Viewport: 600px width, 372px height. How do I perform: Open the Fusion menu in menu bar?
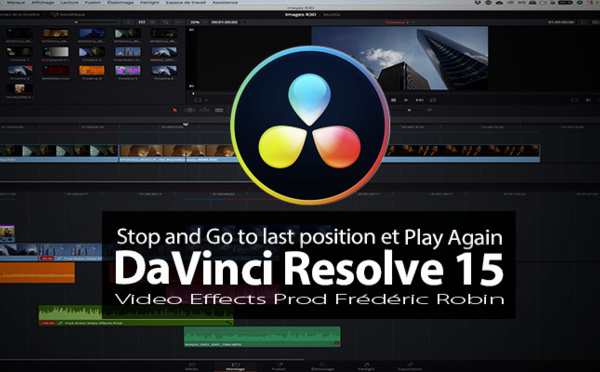click(93, 3)
